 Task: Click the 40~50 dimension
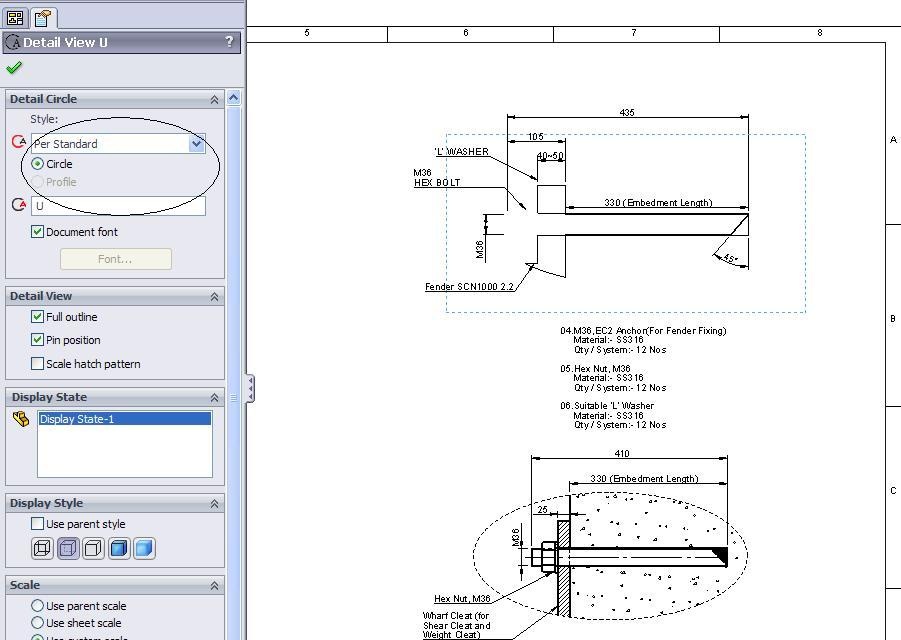[x=550, y=156]
